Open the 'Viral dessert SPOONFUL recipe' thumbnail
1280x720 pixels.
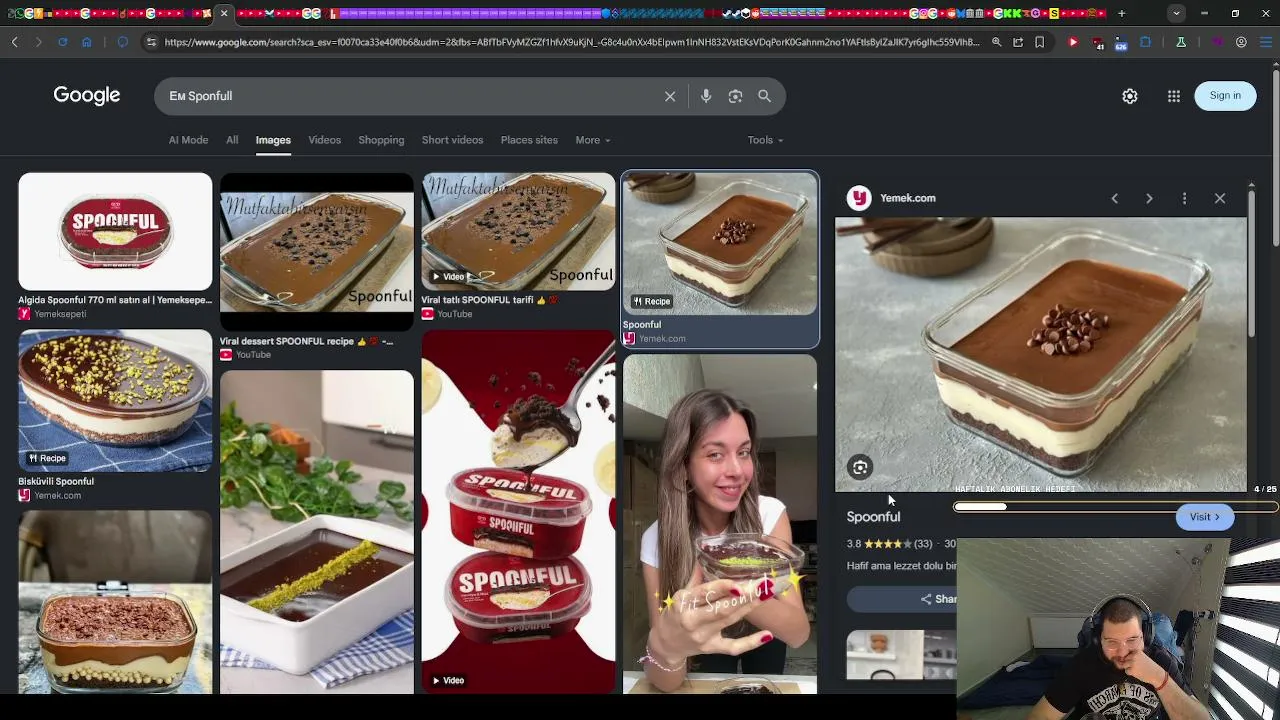point(316,252)
